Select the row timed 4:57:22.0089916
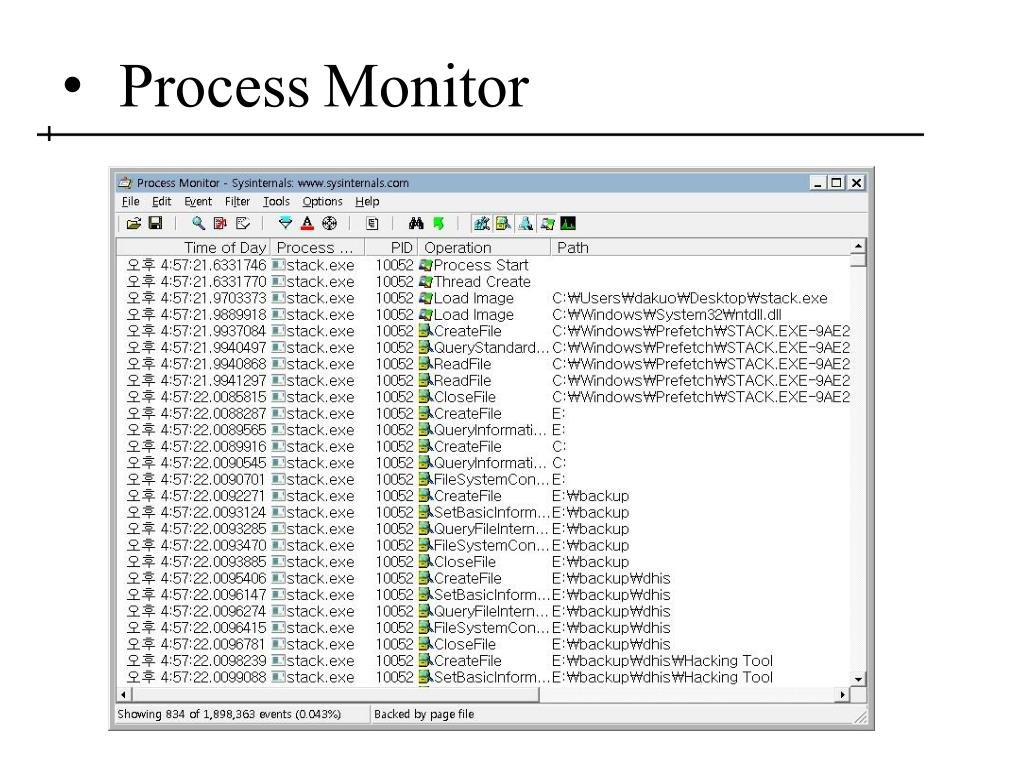Screen dimensions: 1024x768 (x=483, y=447)
